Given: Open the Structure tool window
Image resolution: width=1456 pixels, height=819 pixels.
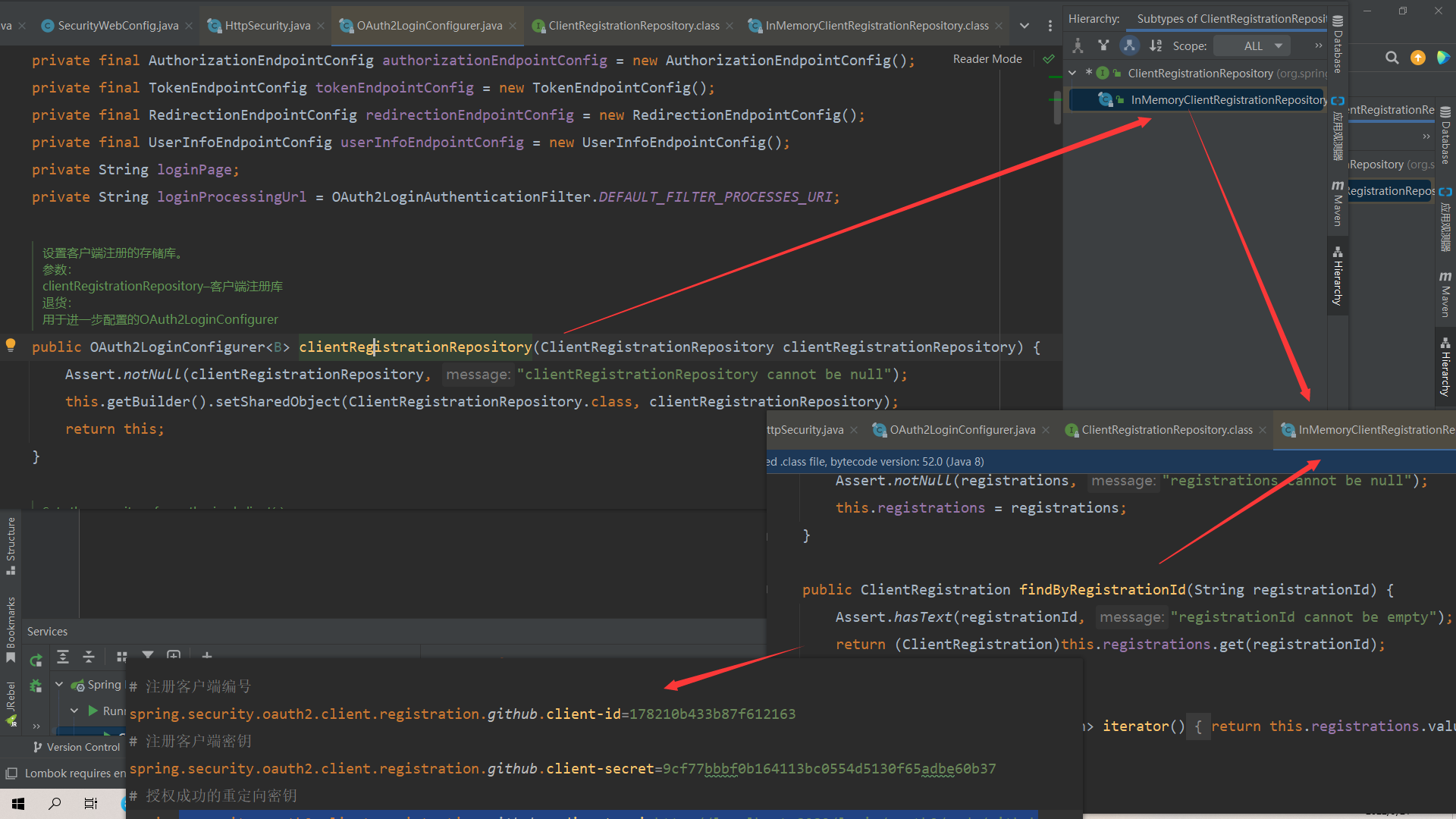Looking at the screenshot, I should (11, 545).
